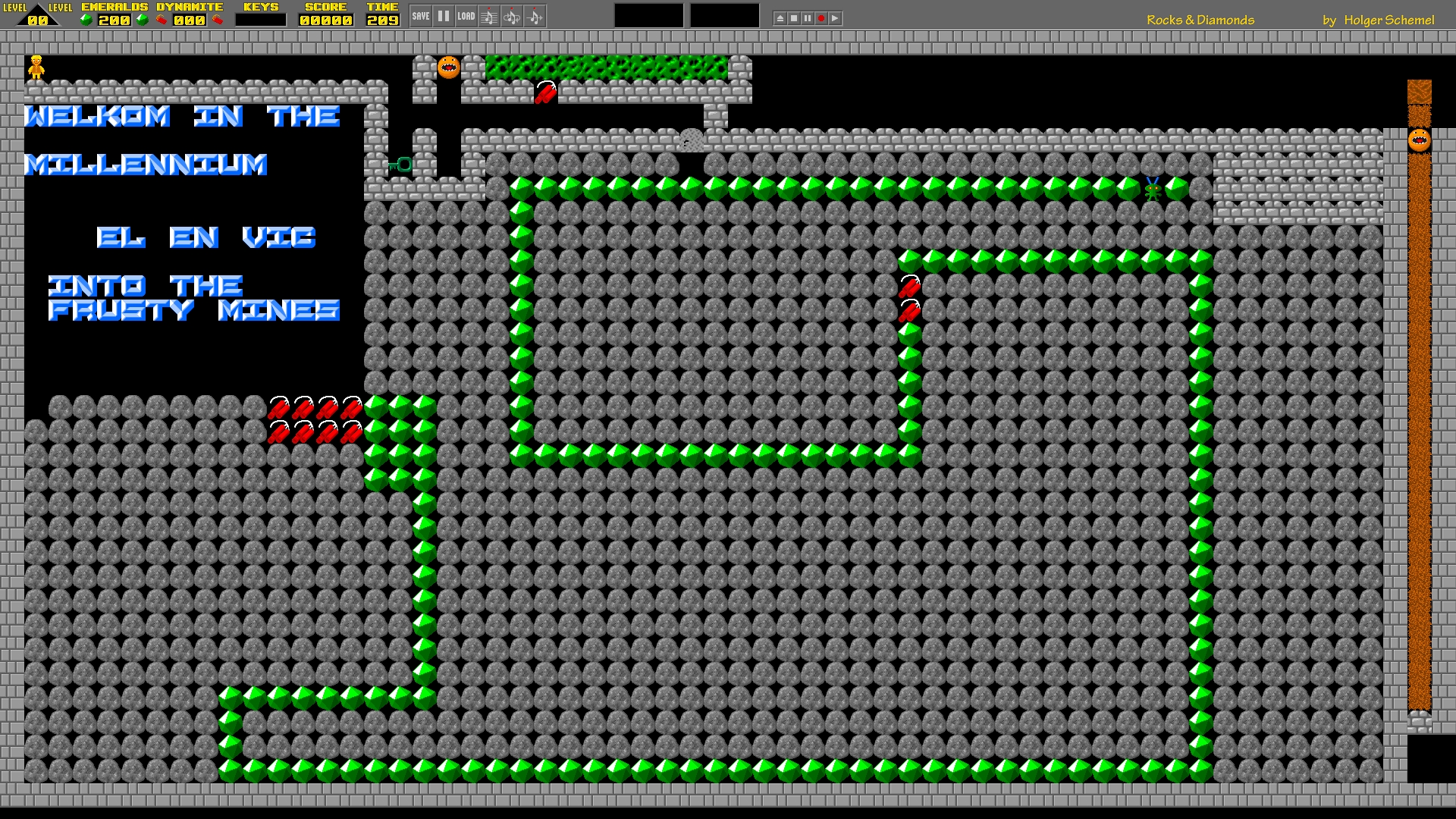Click the "EL EN VIC" blue text
The image size is (1456, 819).
206,237
